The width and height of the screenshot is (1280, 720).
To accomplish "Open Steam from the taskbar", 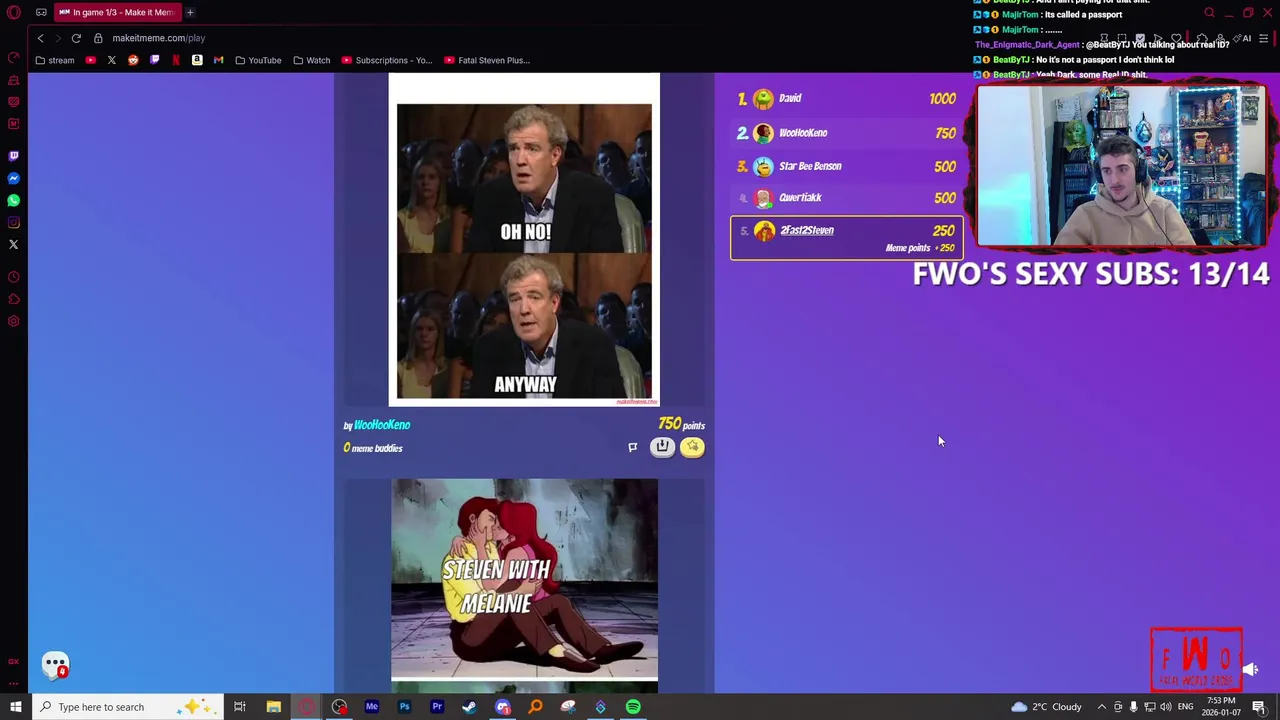I will pos(469,707).
